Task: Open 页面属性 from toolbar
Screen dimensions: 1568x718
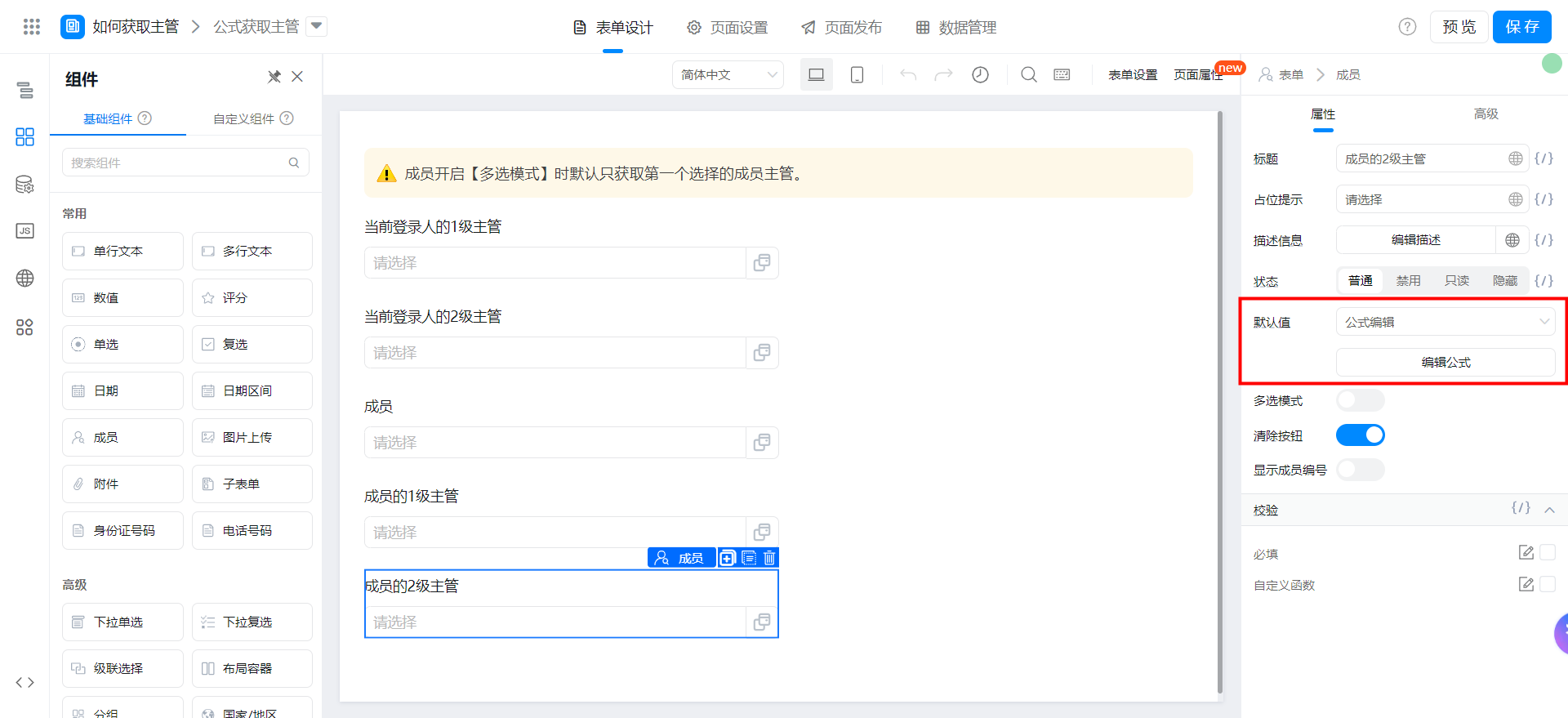Action: tap(1198, 74)
